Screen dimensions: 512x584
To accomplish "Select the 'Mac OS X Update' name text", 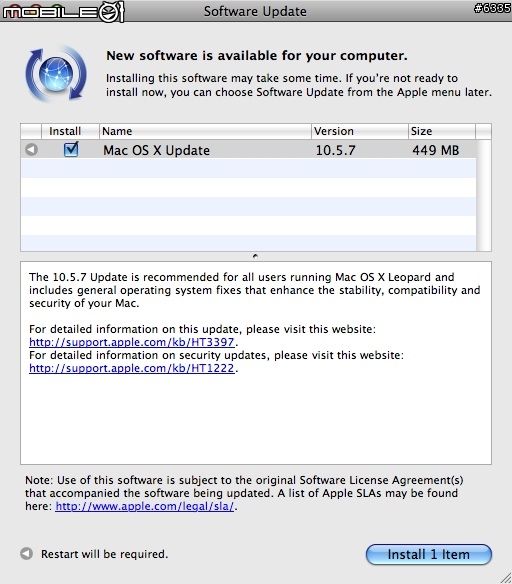I will pos(156,150).
